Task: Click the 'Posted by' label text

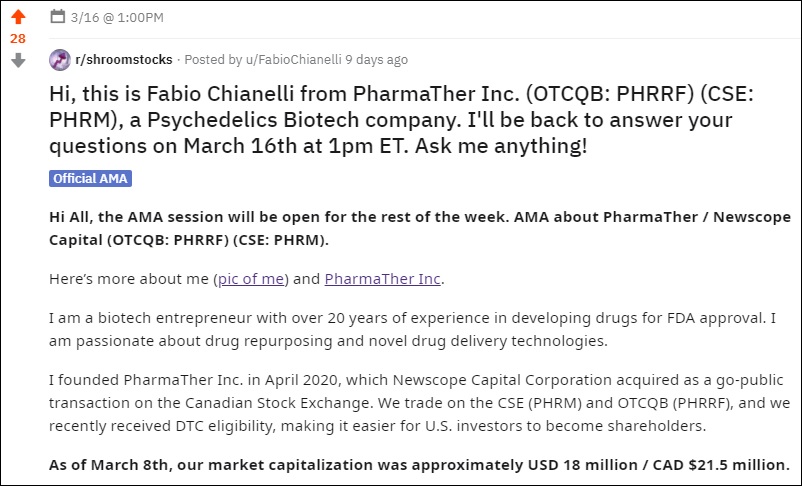Action: [x=213, y=60]
